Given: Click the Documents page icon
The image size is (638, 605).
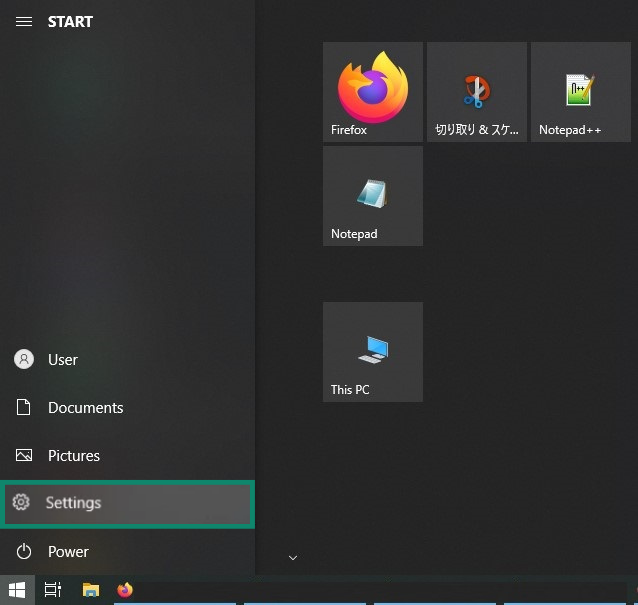Looking at the screenshot, I should tap(24, 407).
